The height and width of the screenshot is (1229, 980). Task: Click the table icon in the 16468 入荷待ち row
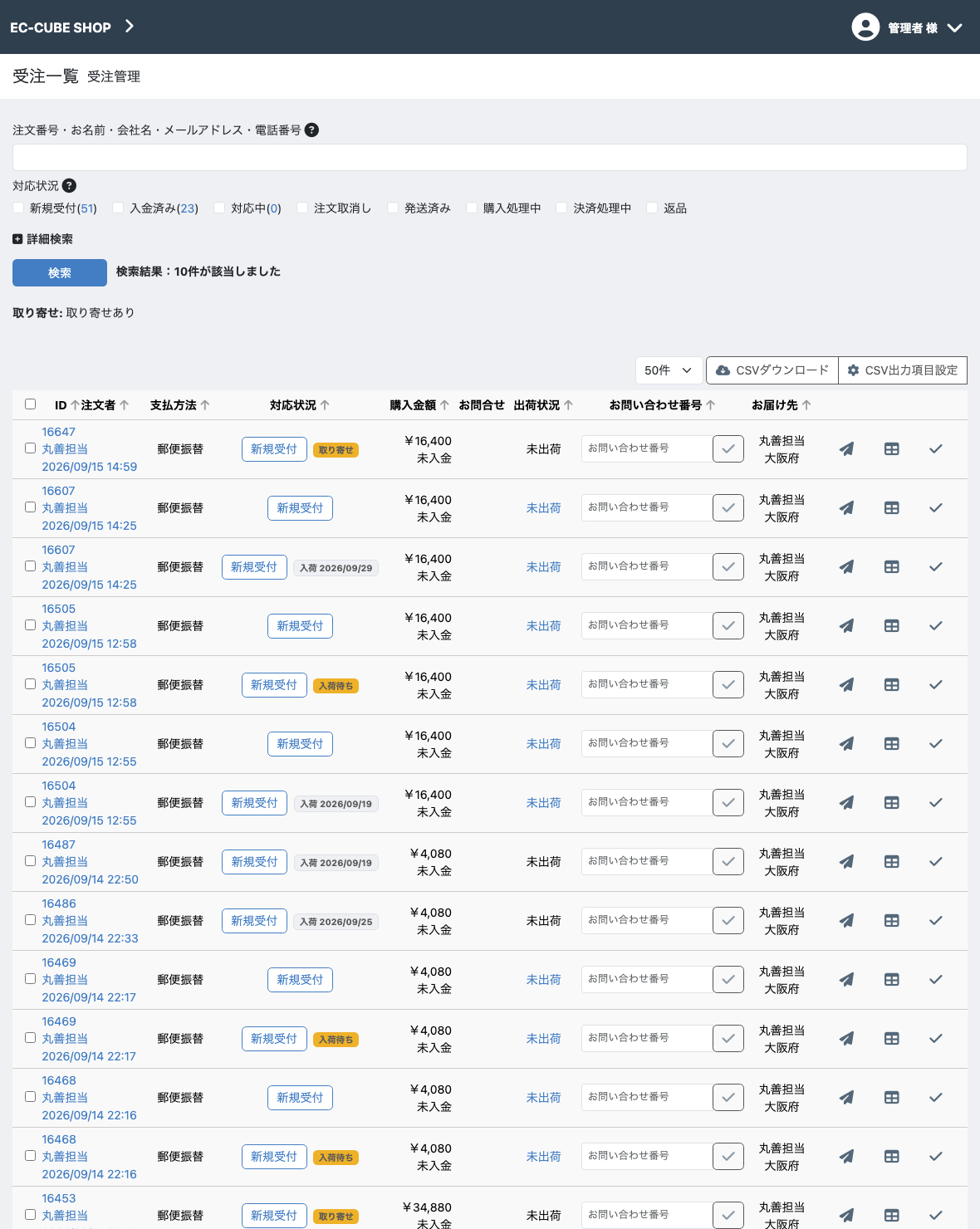(x=892, y=1157)
